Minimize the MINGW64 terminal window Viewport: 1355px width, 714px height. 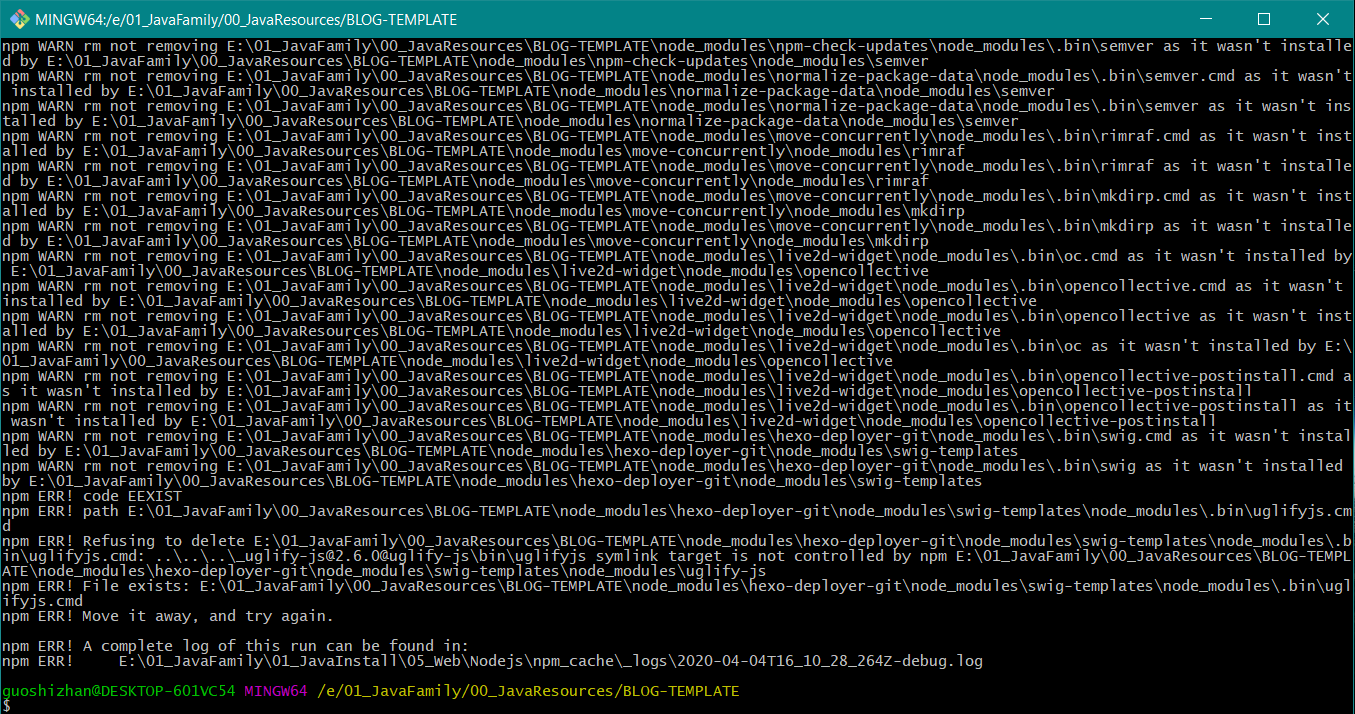coord(1217,19)
